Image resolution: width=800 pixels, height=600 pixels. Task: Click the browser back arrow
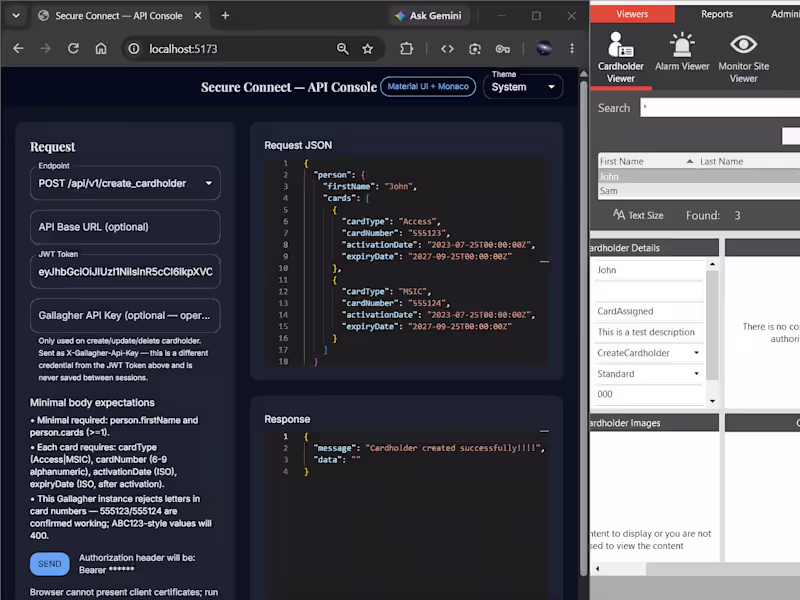point(18,48)
